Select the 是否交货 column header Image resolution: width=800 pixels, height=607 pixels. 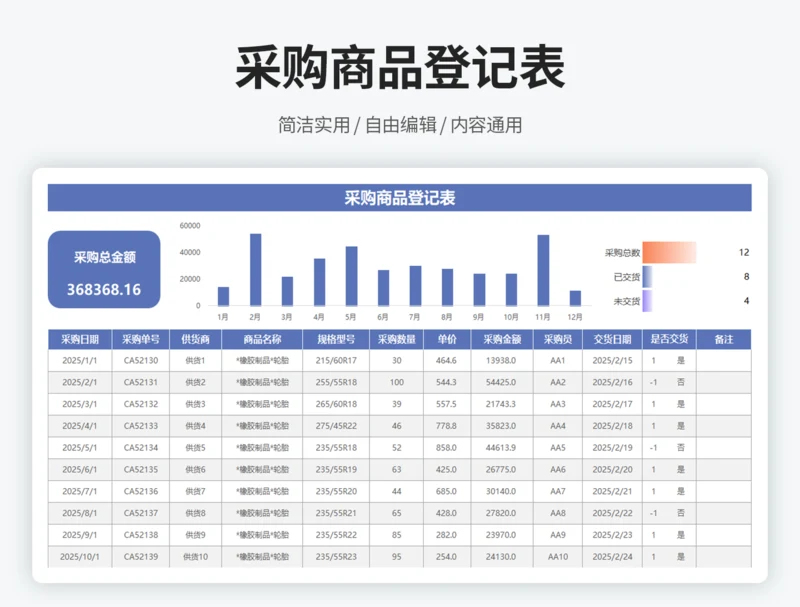pos(669,339)
